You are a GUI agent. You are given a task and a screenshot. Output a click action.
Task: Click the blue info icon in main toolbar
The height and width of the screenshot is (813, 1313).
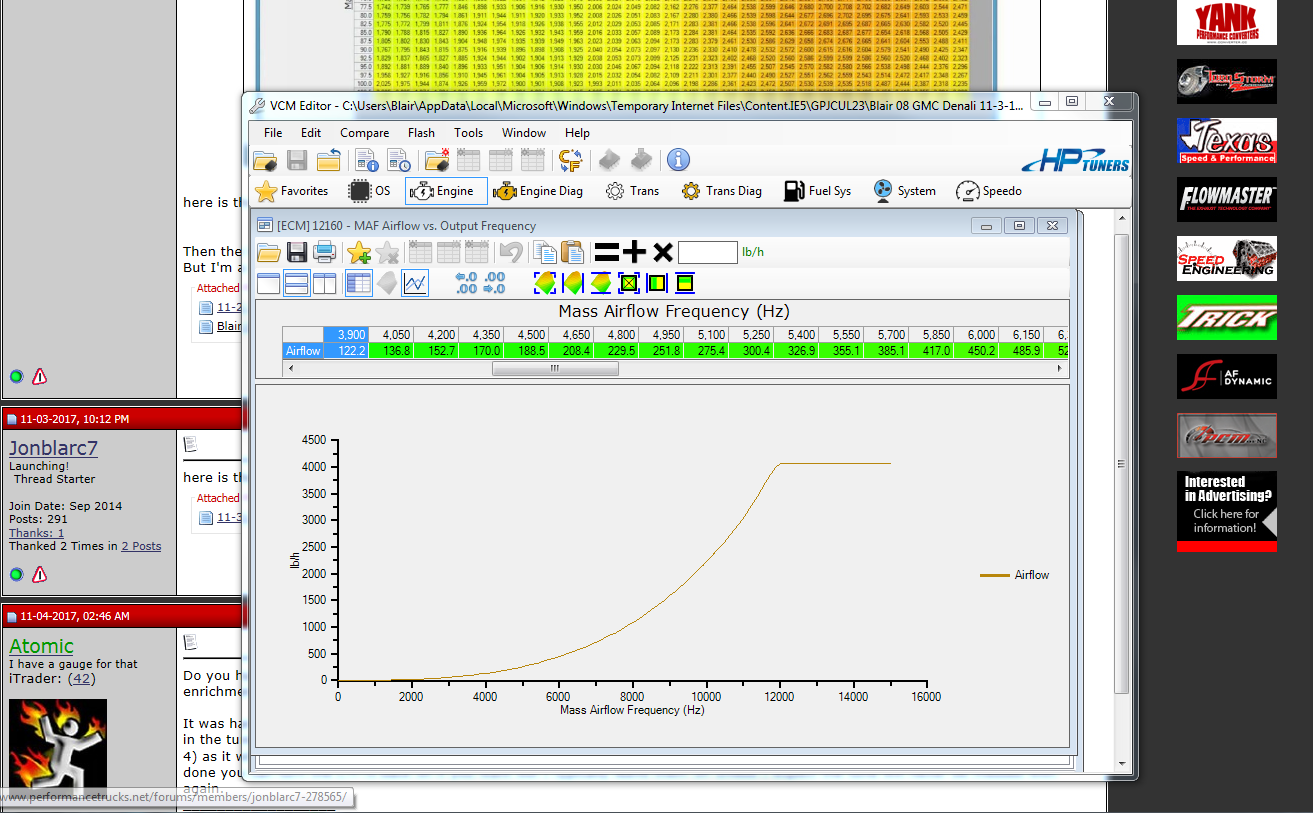(x=678, y=160)
